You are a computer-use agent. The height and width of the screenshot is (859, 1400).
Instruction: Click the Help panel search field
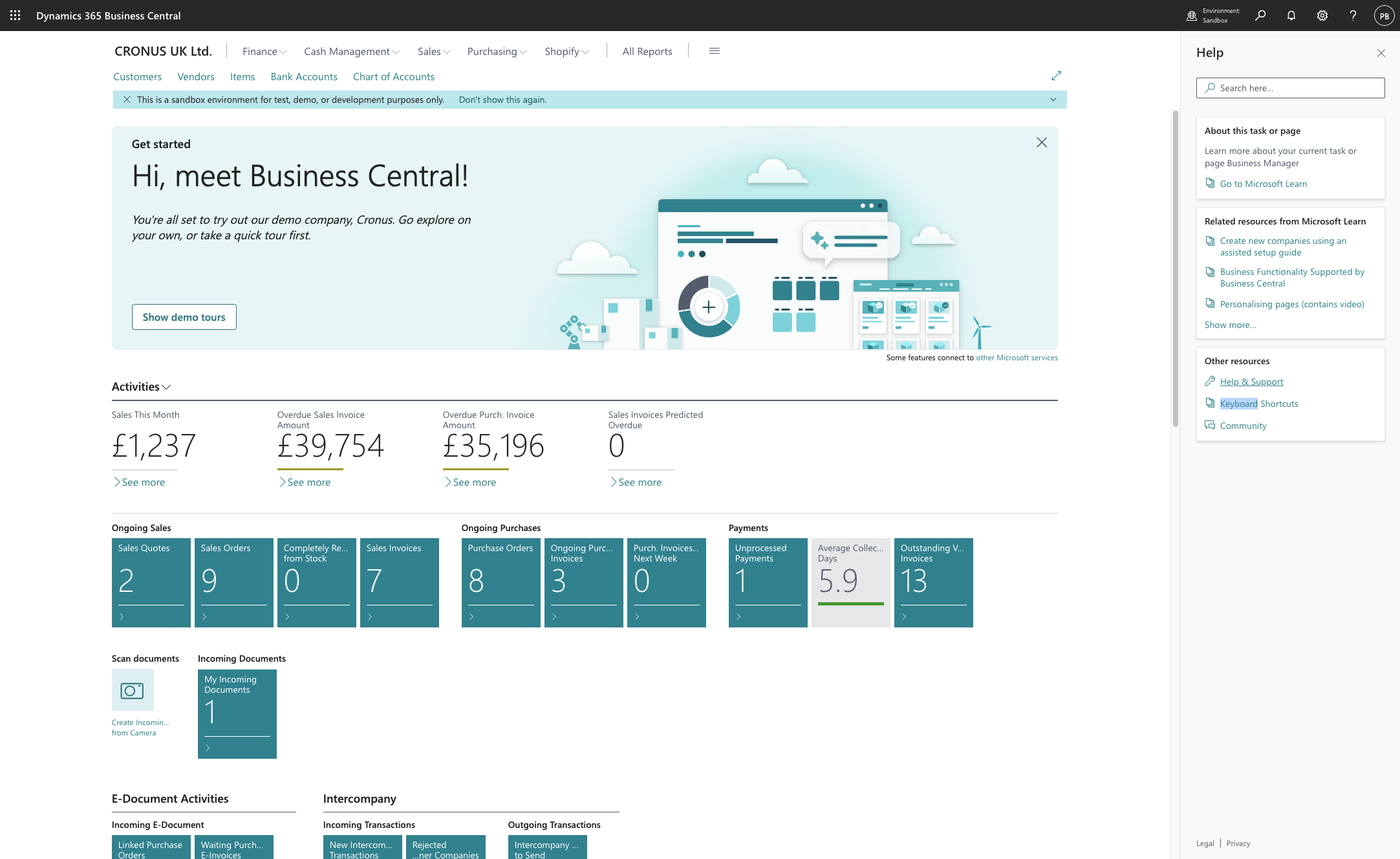click(1291, 88)
